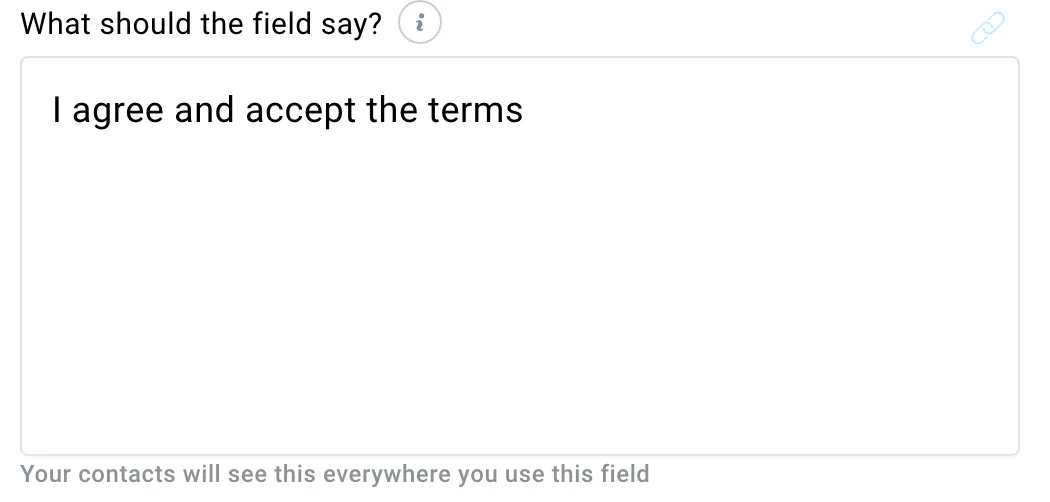The height and width of the screenshot is (502, 1050).
Task: Click the word "What" in the field label
Action: point(56,24)
